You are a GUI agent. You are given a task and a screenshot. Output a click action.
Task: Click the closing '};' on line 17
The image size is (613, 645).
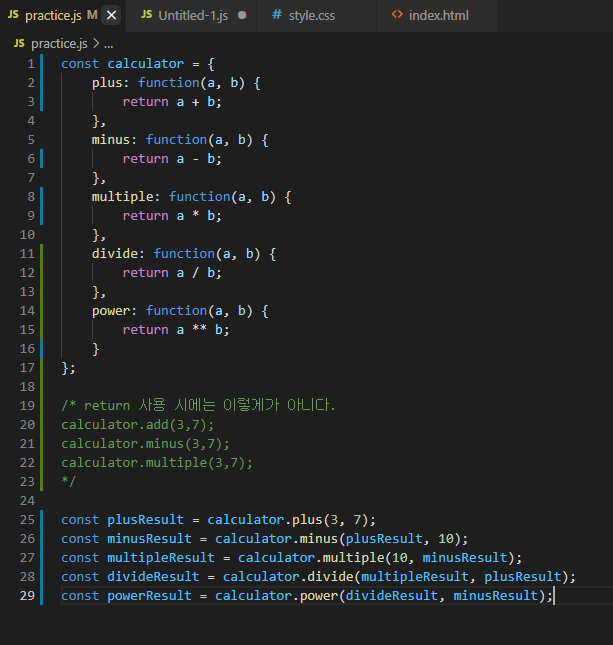point(68,368)
